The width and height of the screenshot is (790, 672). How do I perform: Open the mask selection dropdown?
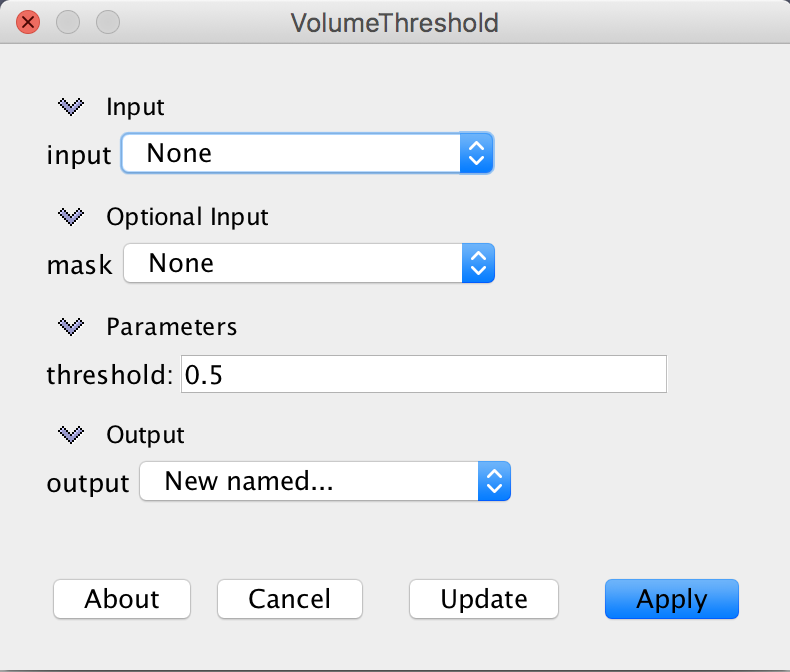coord(309,264)
